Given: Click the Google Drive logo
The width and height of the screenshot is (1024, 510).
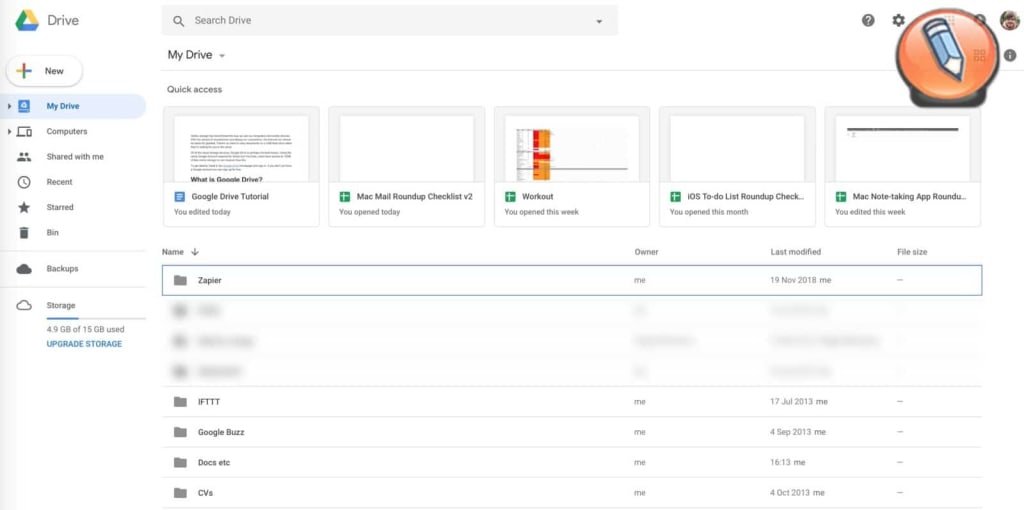Looking at the screenshot, I should (27, 20).
